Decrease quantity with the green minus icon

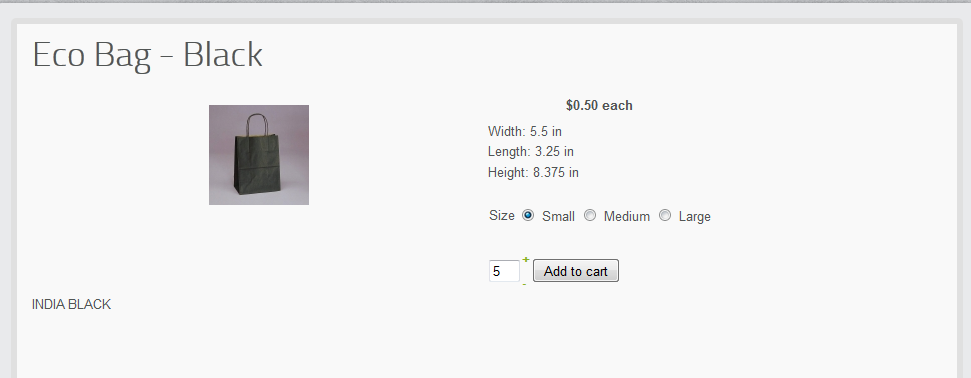pos(525,284)
